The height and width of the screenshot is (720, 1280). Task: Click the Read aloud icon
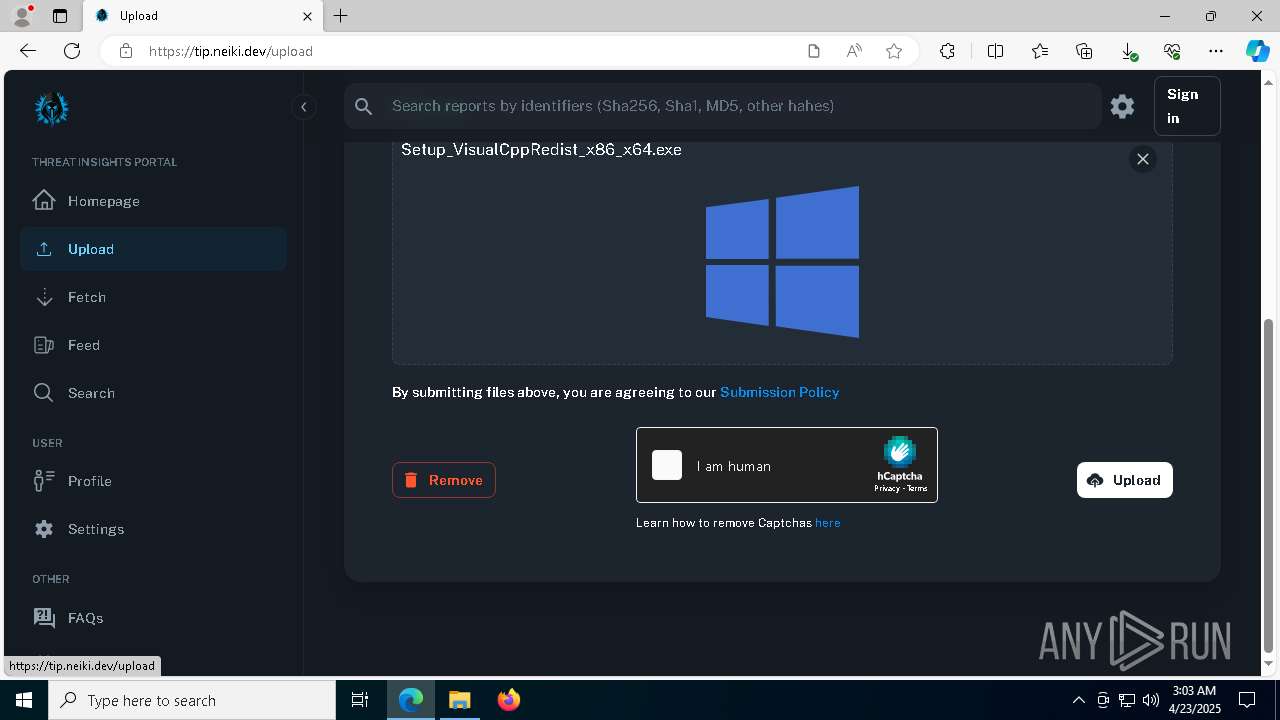pyautogui.click(x=854, y=51)
